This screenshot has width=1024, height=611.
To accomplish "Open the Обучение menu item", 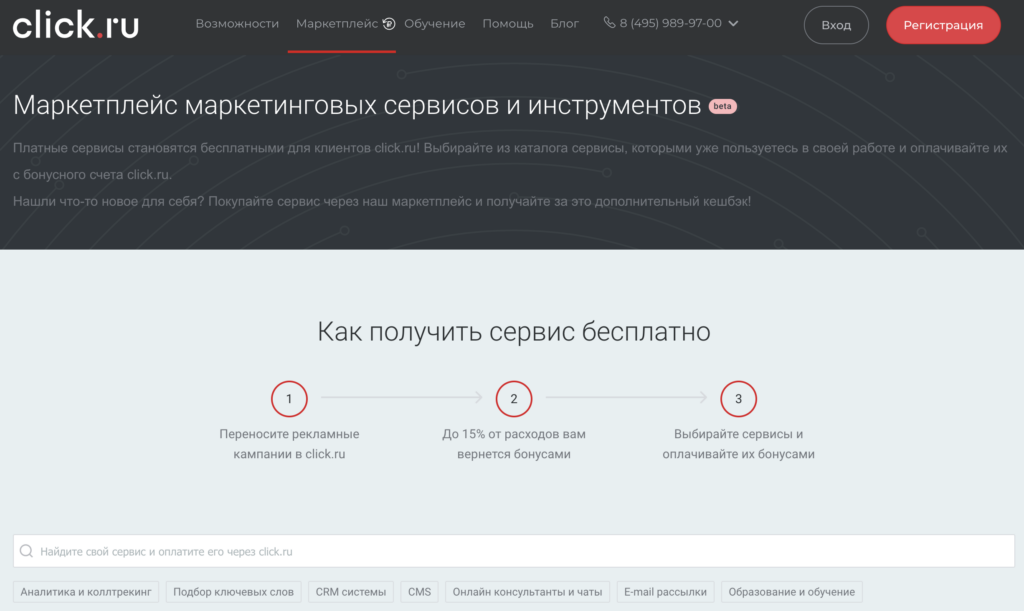I will [434, 24].
